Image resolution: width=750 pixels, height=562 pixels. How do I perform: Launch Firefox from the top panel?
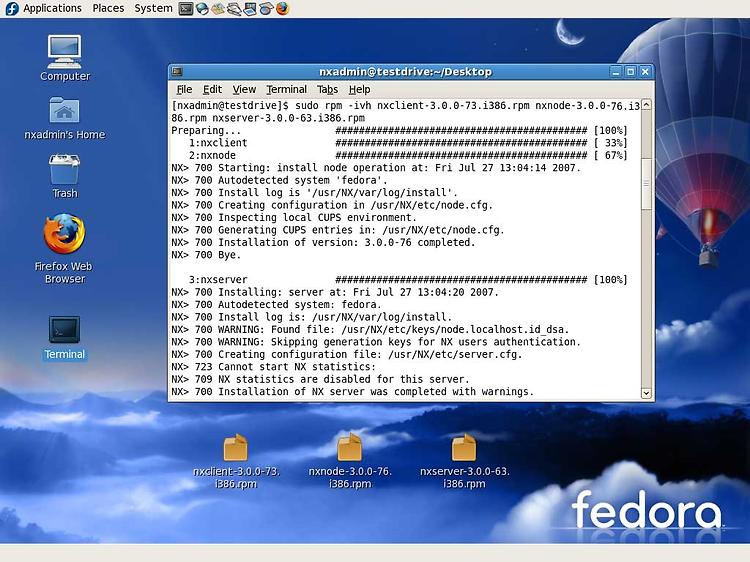click(283, 9)
